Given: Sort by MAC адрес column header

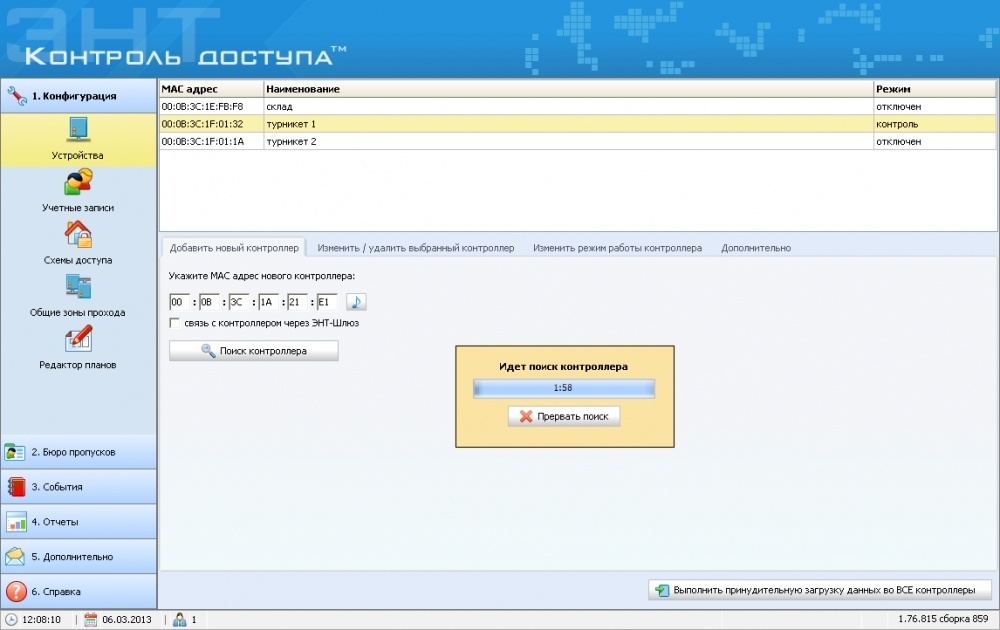Looking at the screenshot, I should [x=211, y=89].
